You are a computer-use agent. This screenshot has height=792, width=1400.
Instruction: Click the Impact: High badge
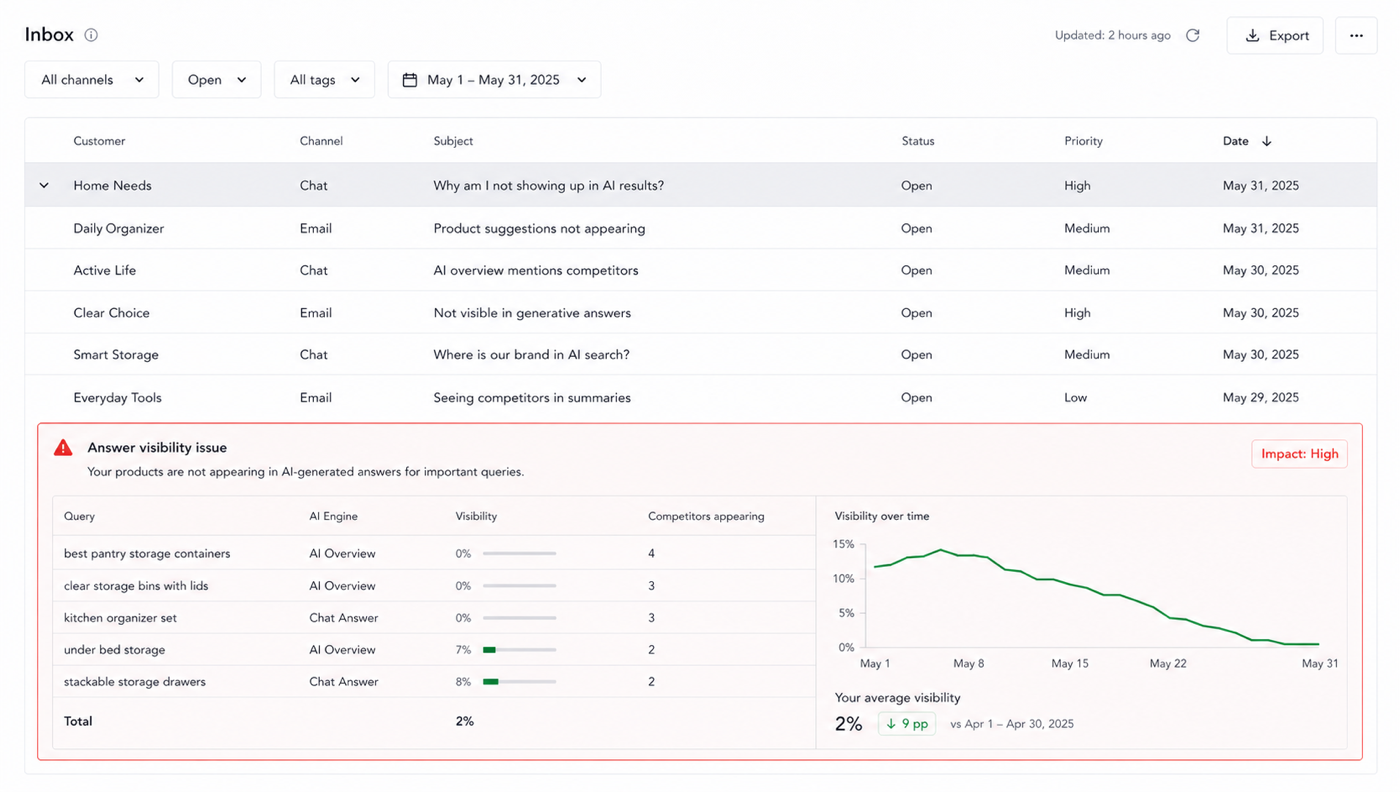pyautogui.click(x=1299, y=454)
